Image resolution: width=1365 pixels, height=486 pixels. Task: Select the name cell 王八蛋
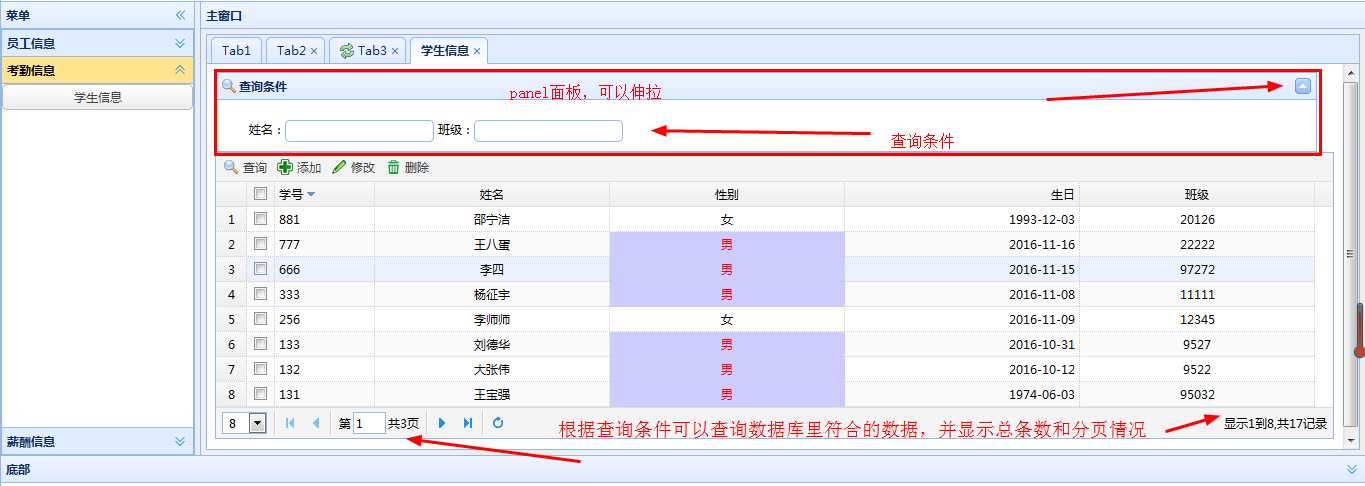pyautogui.click(x=492, y=244)
